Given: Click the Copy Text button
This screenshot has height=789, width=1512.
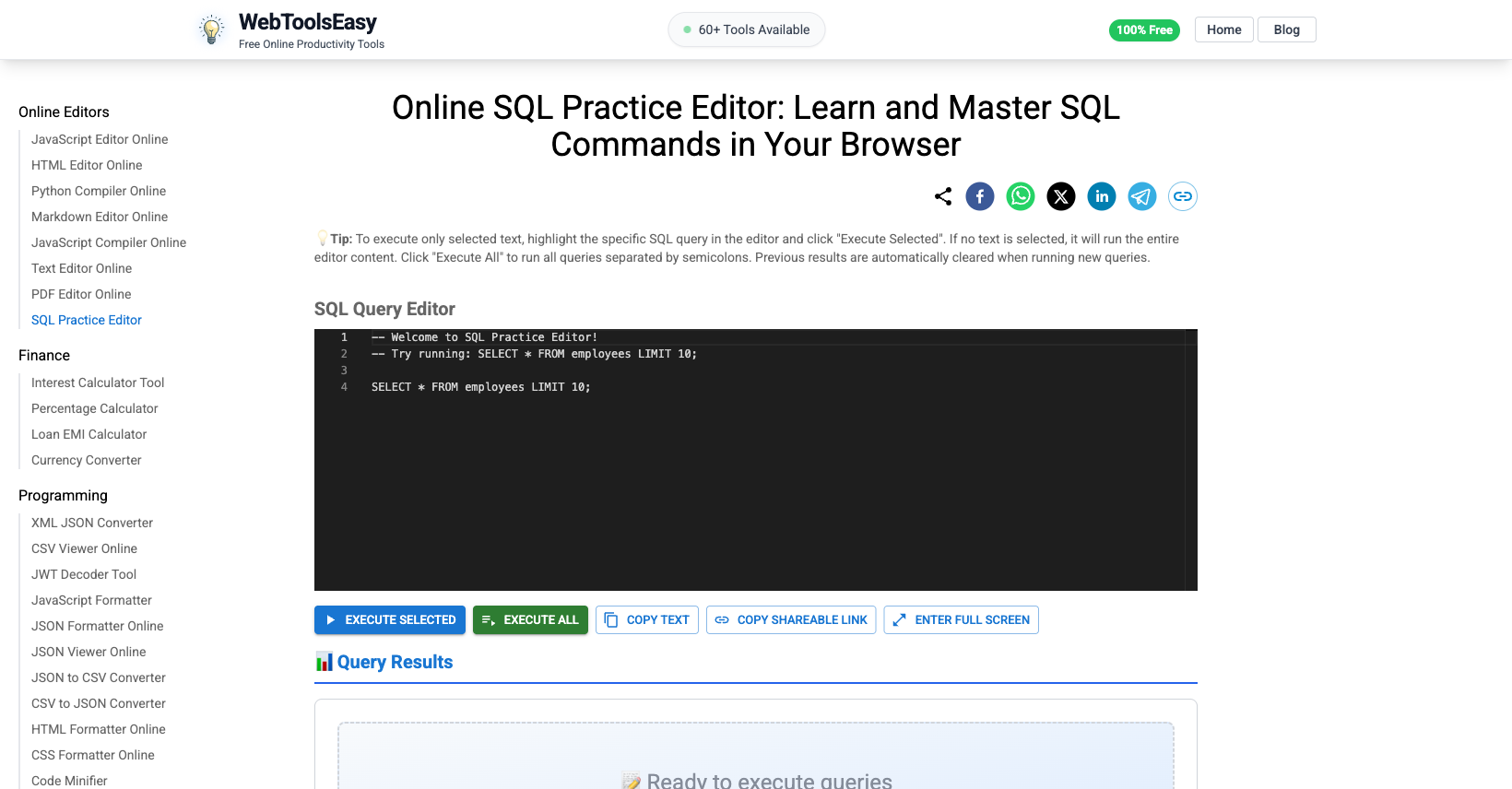Looking at the screenshot, I should pyautogui.click(x=647, y=620).
